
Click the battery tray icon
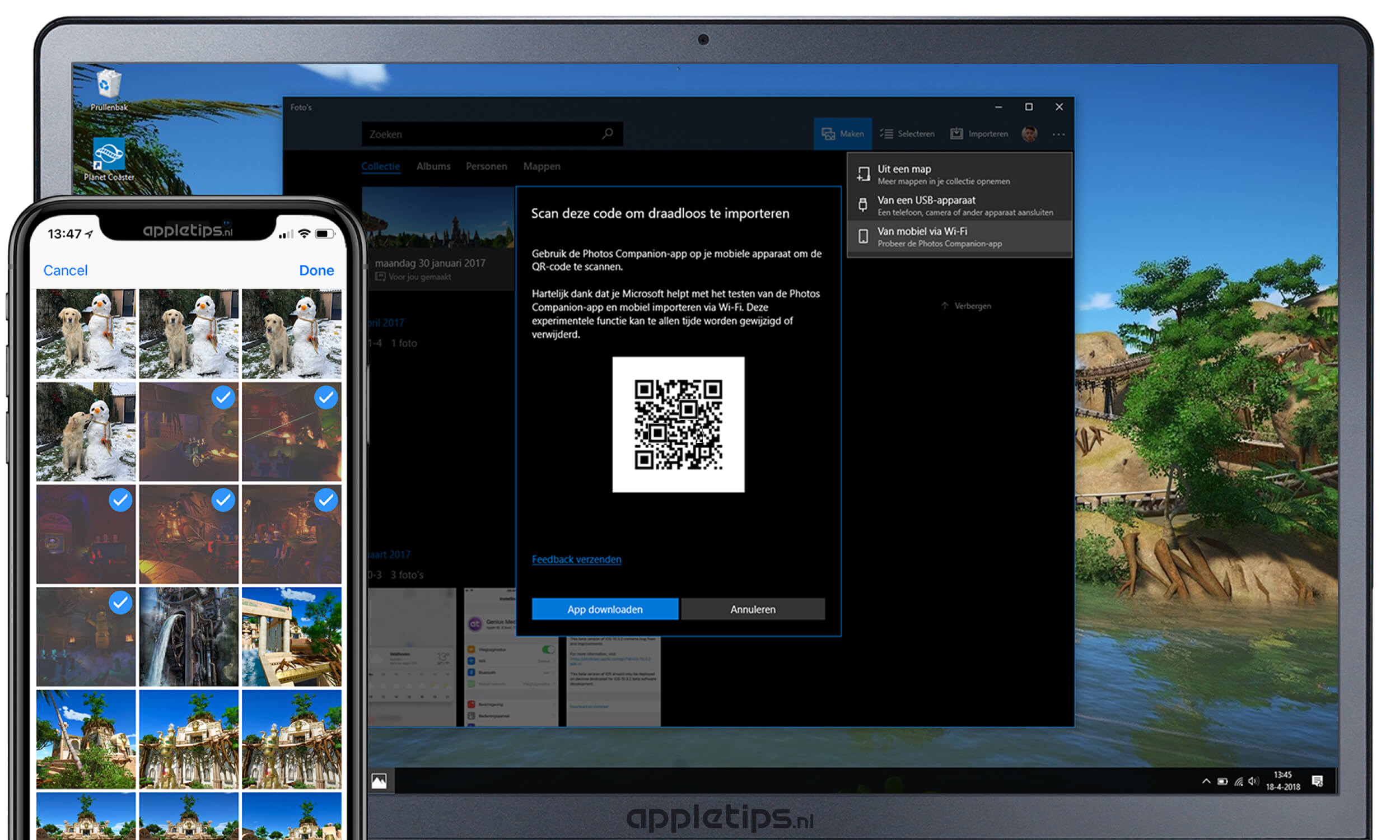click(1222, 782)
